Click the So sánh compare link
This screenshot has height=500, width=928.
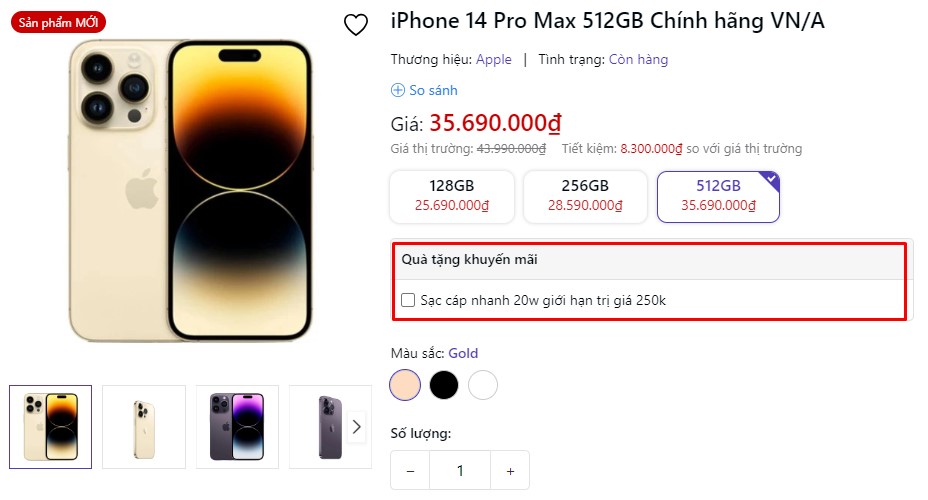point(433,90)
